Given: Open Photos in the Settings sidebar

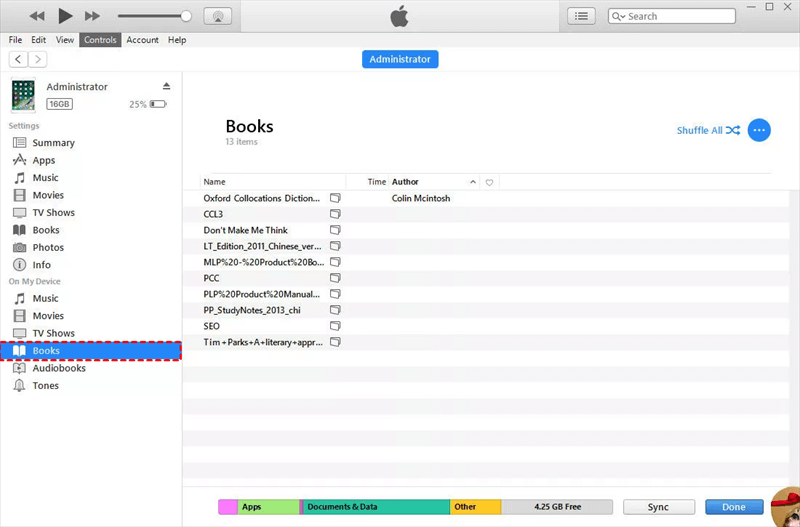Looking at the screenshot, I should click(47, 247).
